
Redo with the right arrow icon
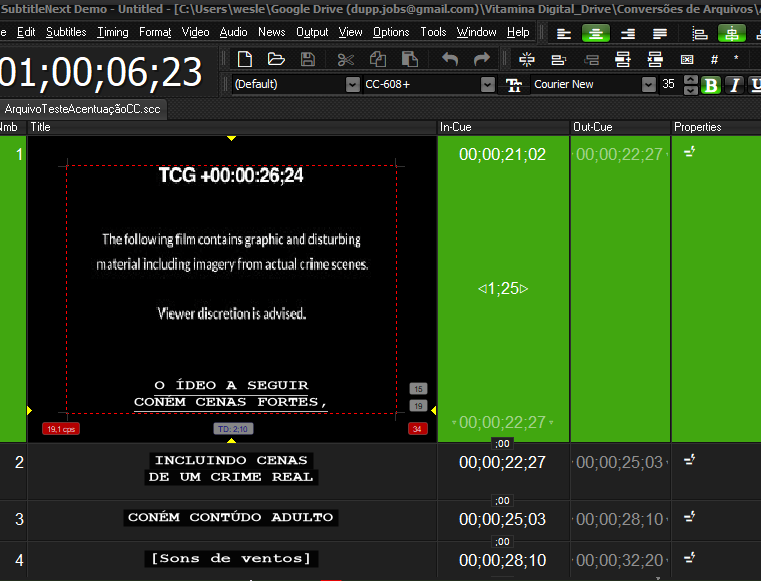tap(481, 59)
